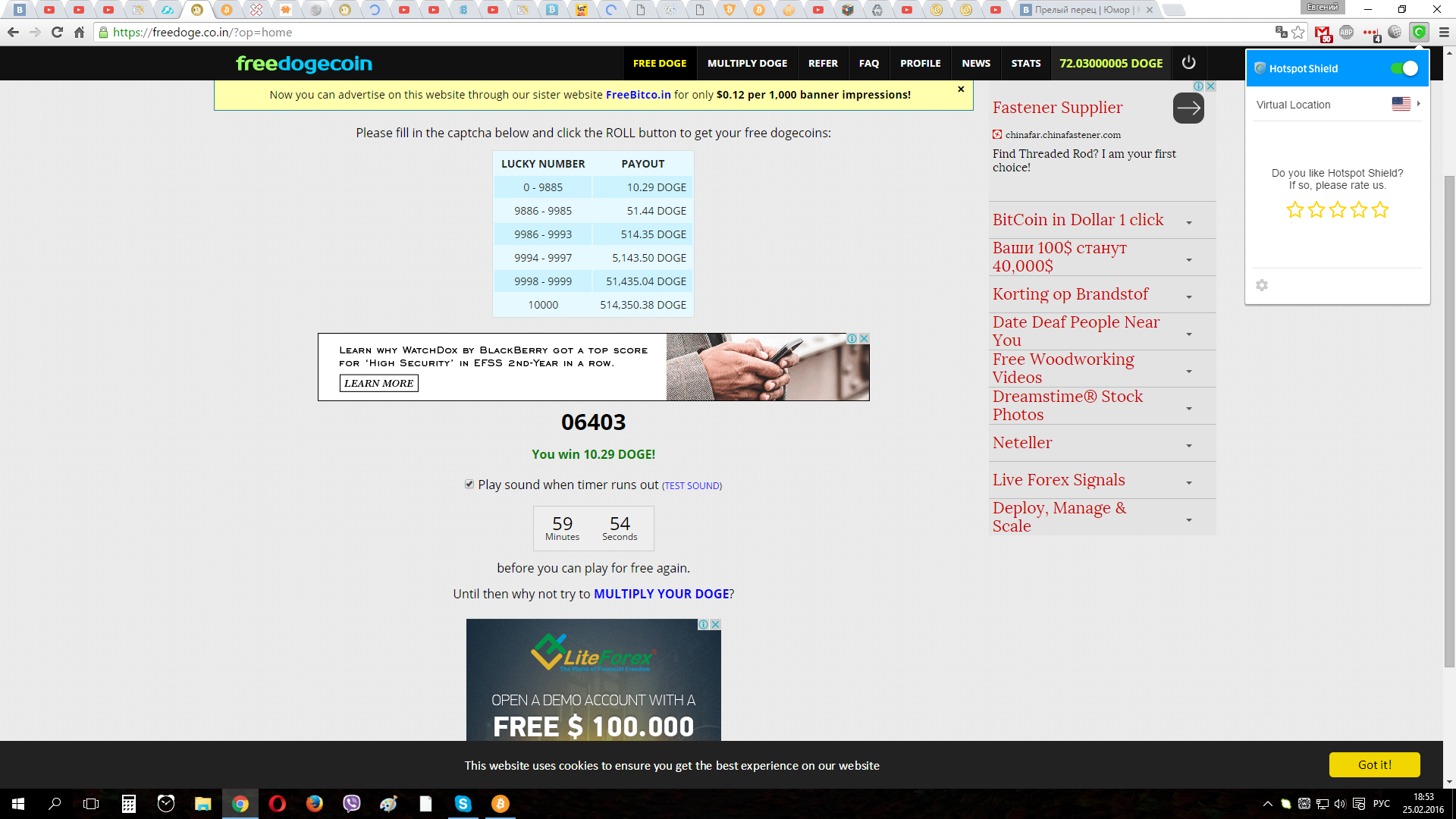View the 72.03000005 DOGE balance
Image resolution: width=1456 pixels, height=819 pixels.
(x=1111, y=63)
